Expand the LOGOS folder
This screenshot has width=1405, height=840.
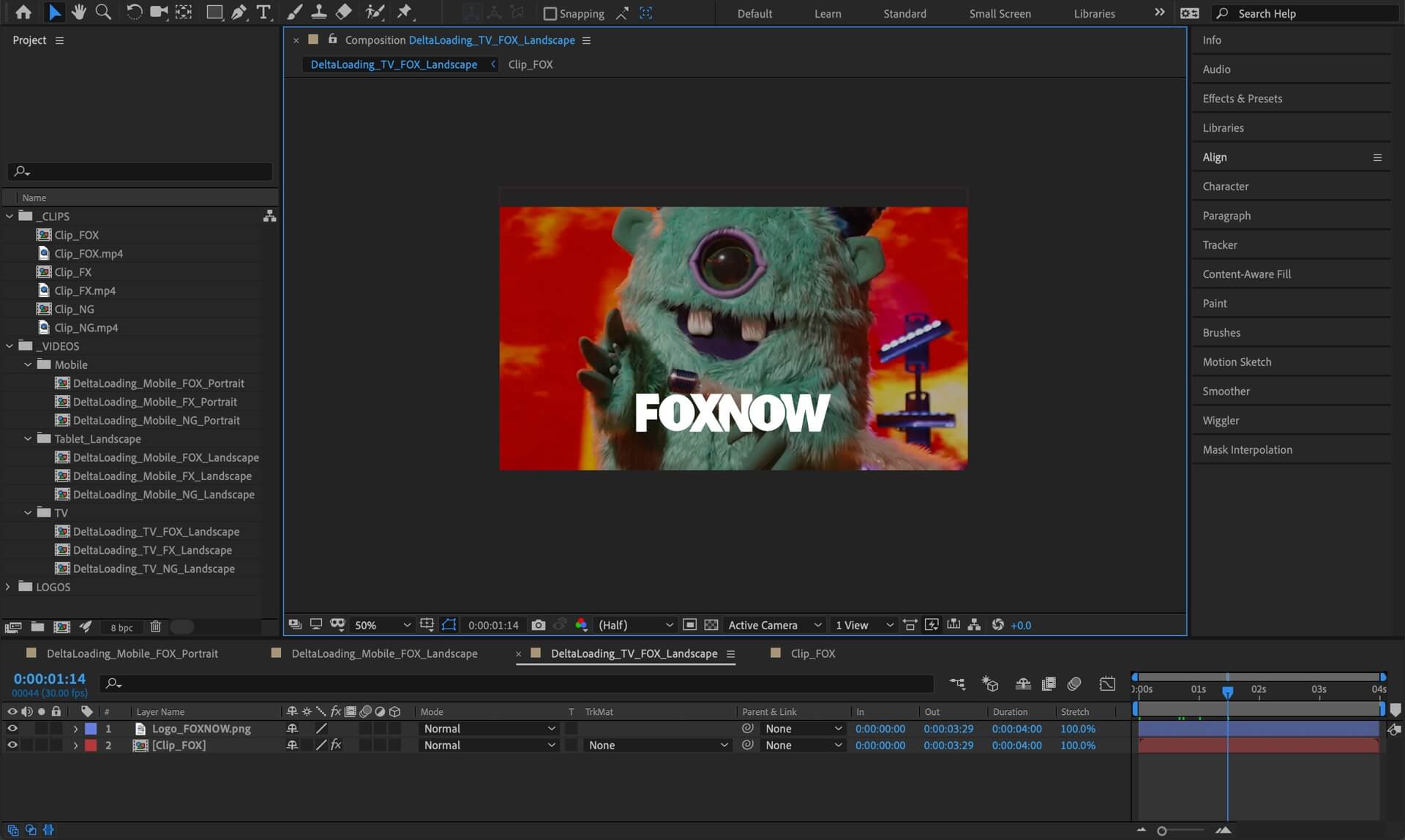click(x=8, y=587)
